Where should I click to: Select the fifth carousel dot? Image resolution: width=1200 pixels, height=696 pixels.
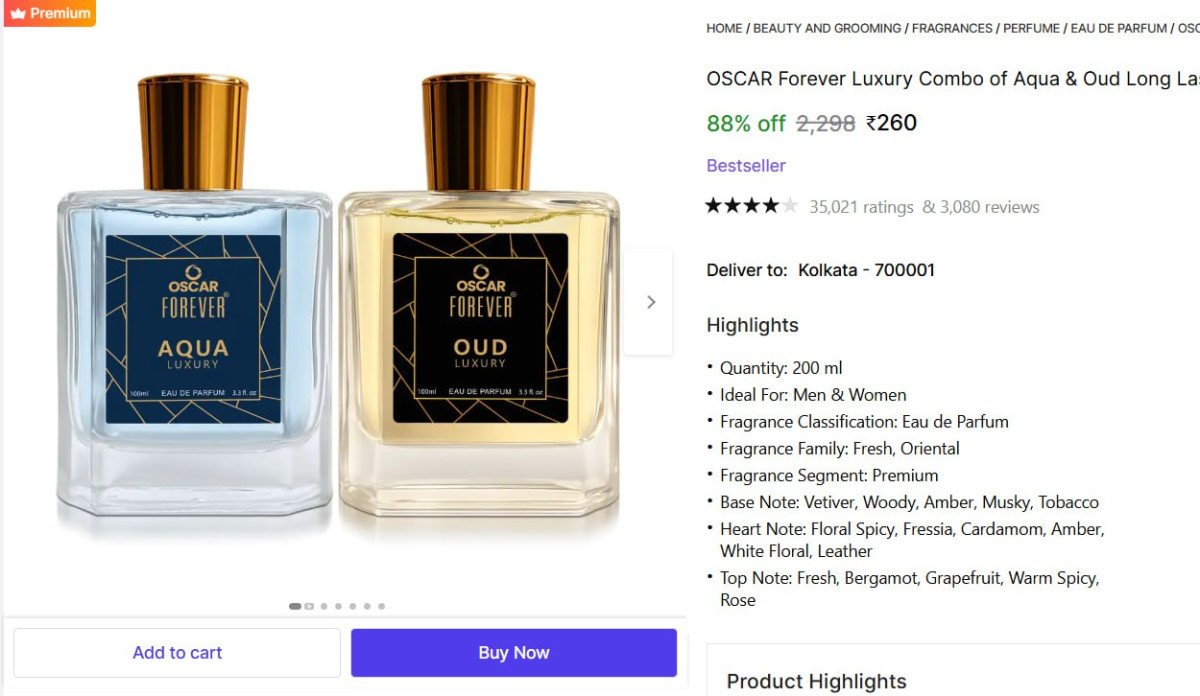click(x=353, y=606)
